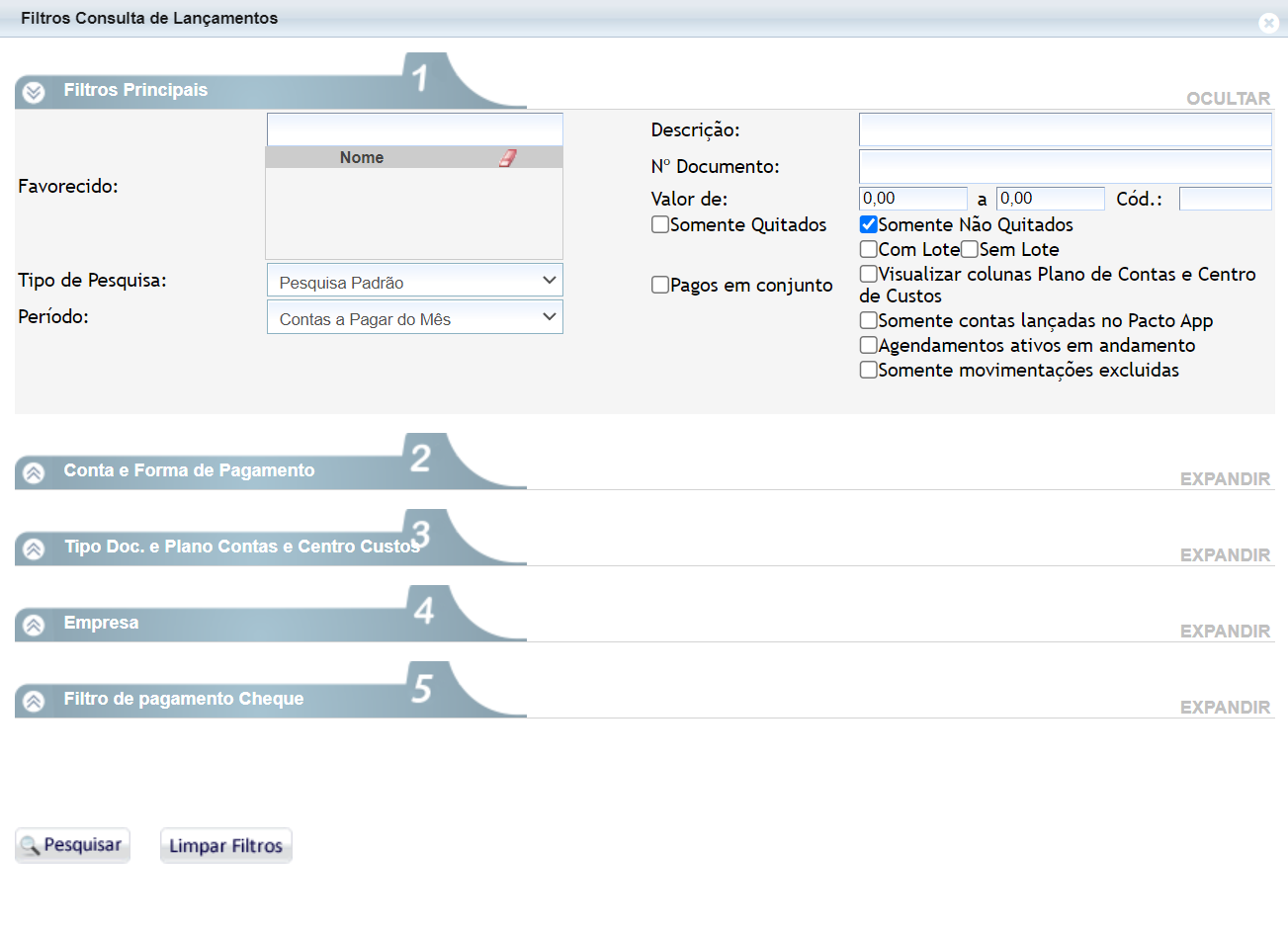The image size is (1288, 930).
Task: Enable the Somente Quitados checkbox
Action: (x=660, y=224)
